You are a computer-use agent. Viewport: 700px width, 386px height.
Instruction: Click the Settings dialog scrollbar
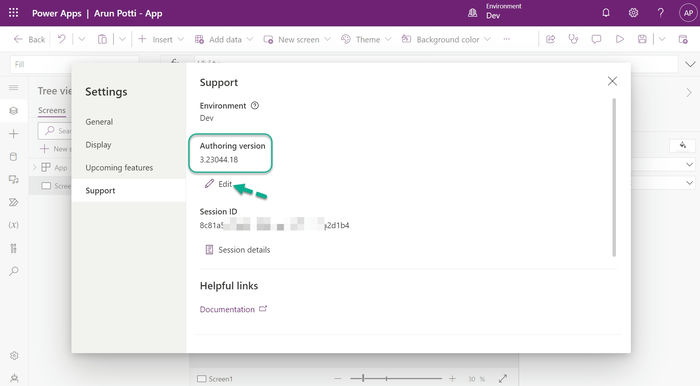[614, 178]
